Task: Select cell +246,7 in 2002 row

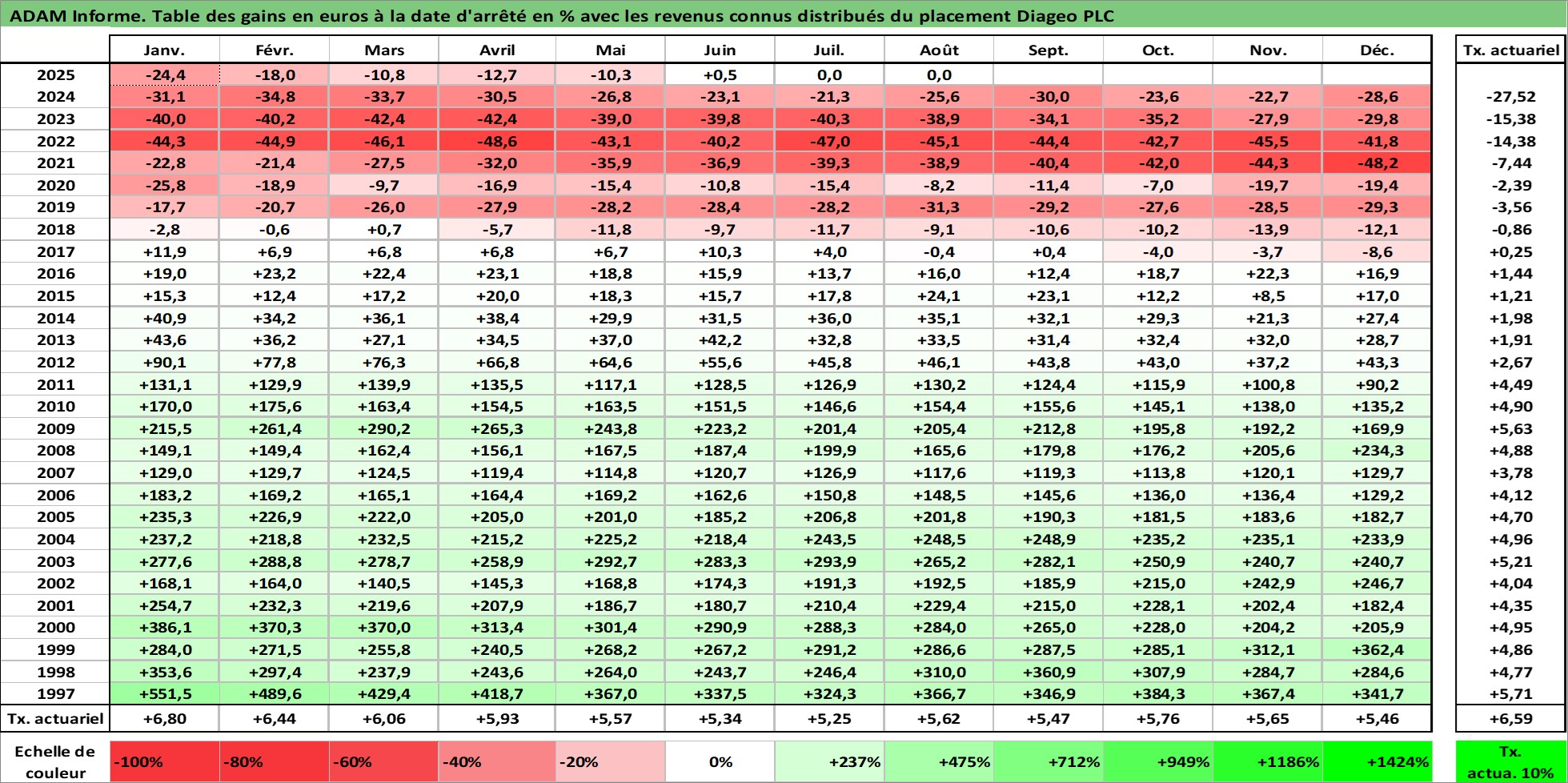Action: pyautogui.click(x=1377, y=583)
